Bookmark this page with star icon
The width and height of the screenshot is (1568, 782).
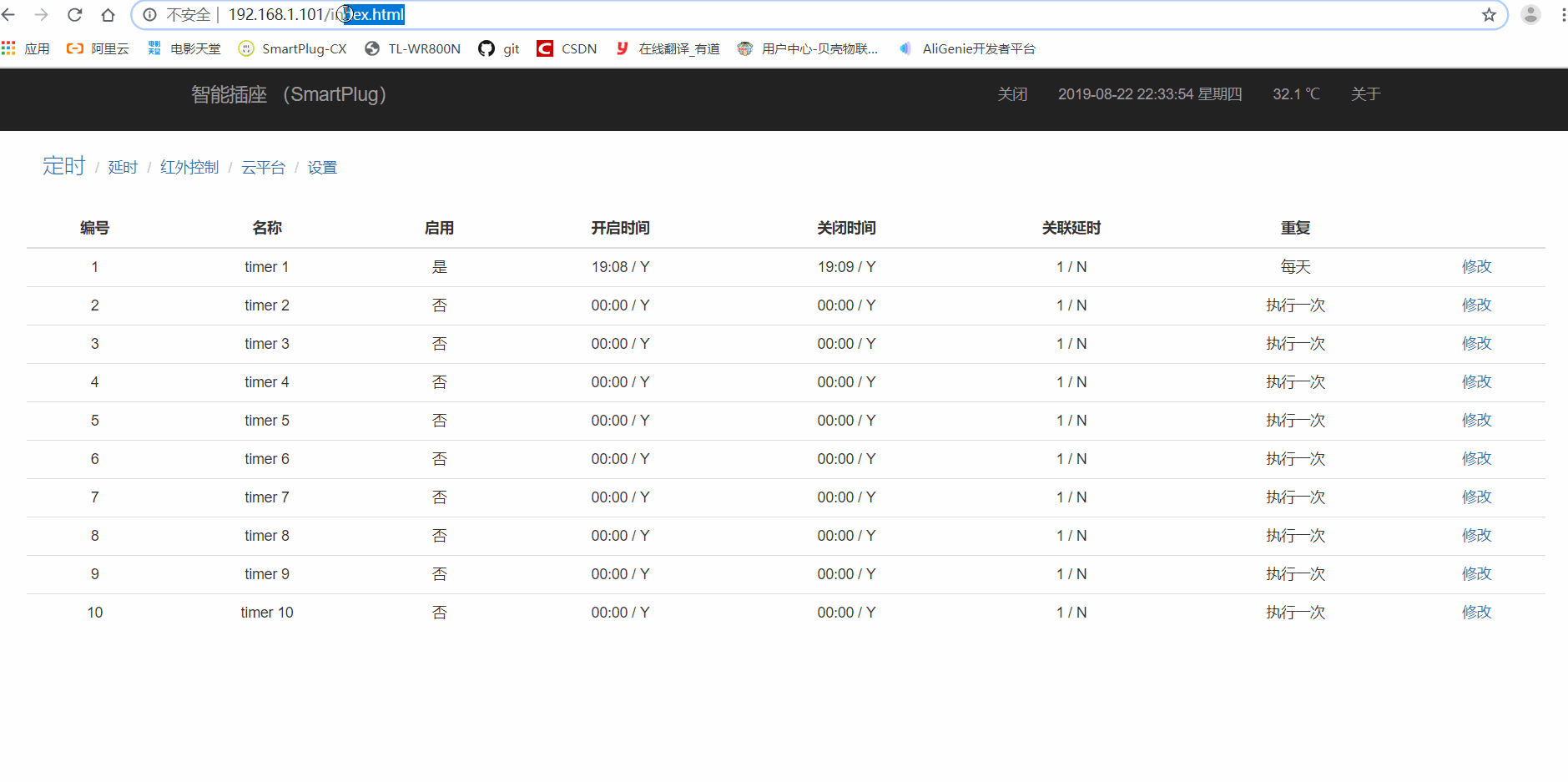pos(1489,15)
